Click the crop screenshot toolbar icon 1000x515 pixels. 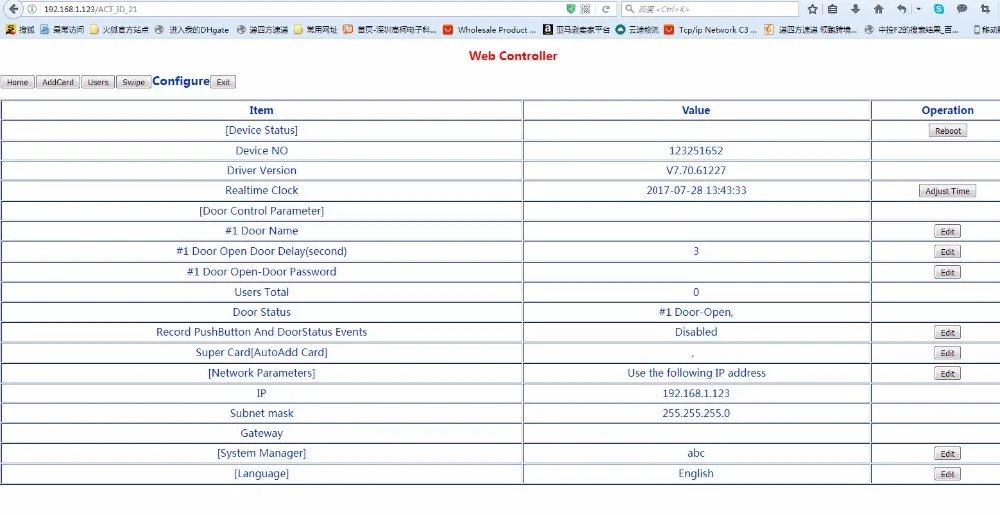click(985, 9)
